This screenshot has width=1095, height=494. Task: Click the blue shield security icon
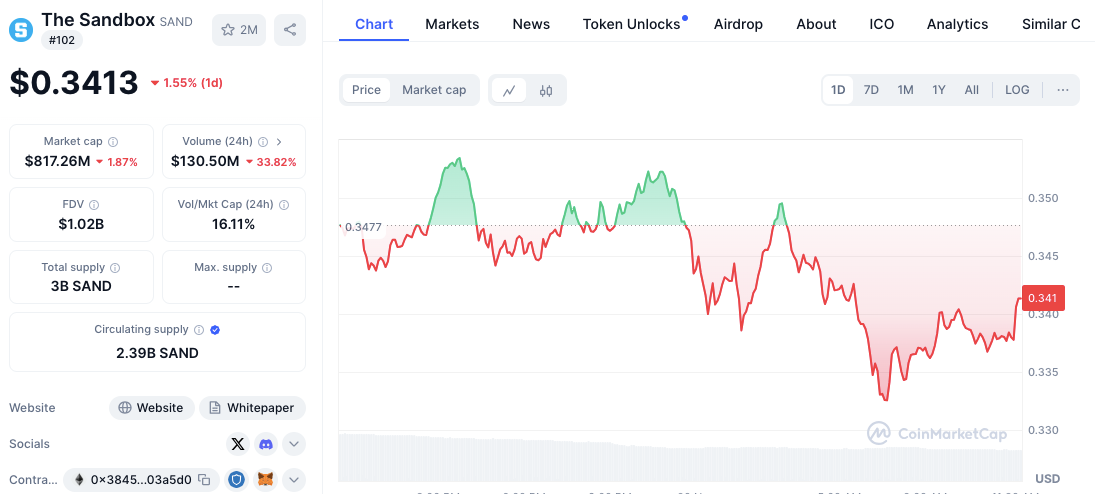tap(237, 480)
